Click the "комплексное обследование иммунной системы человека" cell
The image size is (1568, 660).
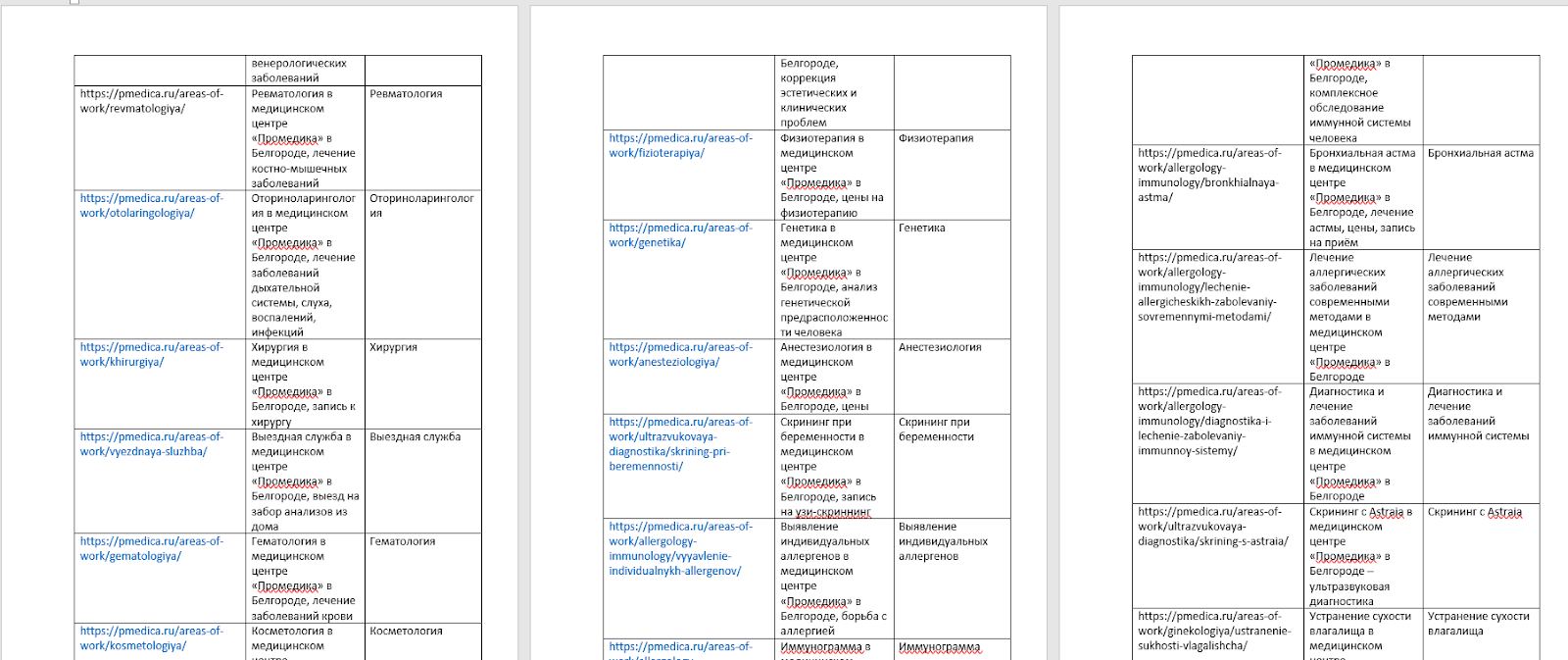(x=1363, y=100)
